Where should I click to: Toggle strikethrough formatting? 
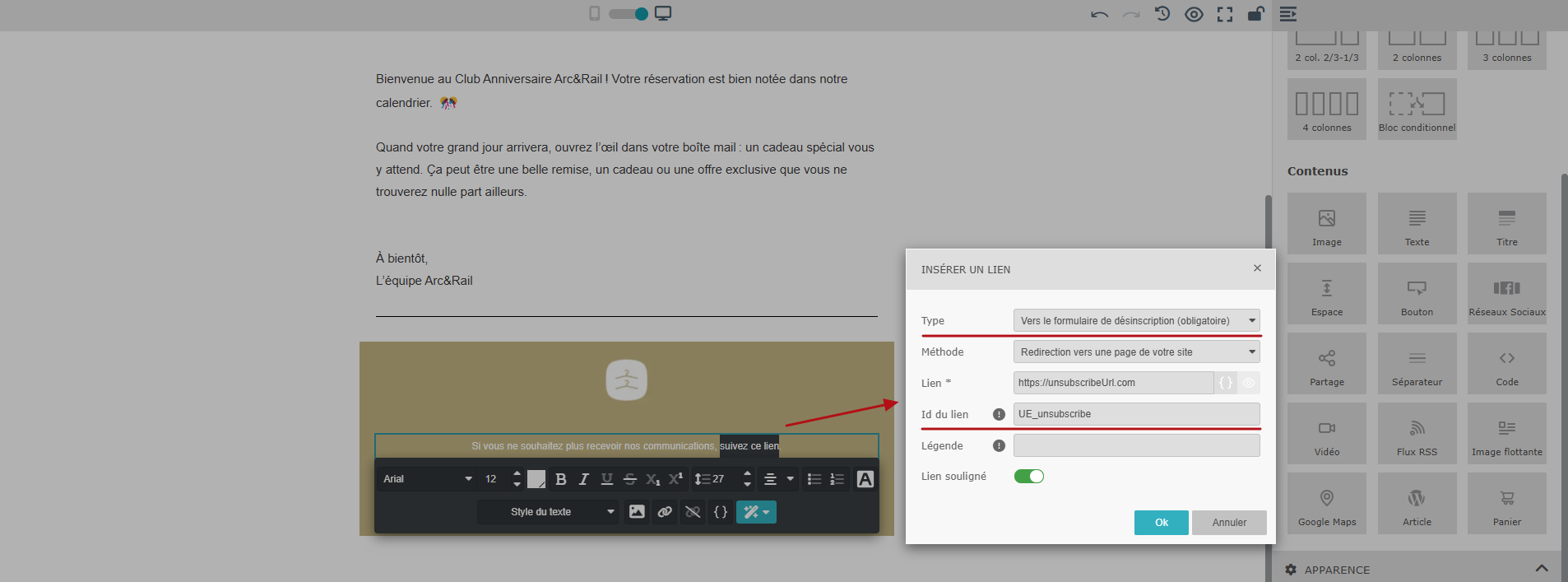630,479
